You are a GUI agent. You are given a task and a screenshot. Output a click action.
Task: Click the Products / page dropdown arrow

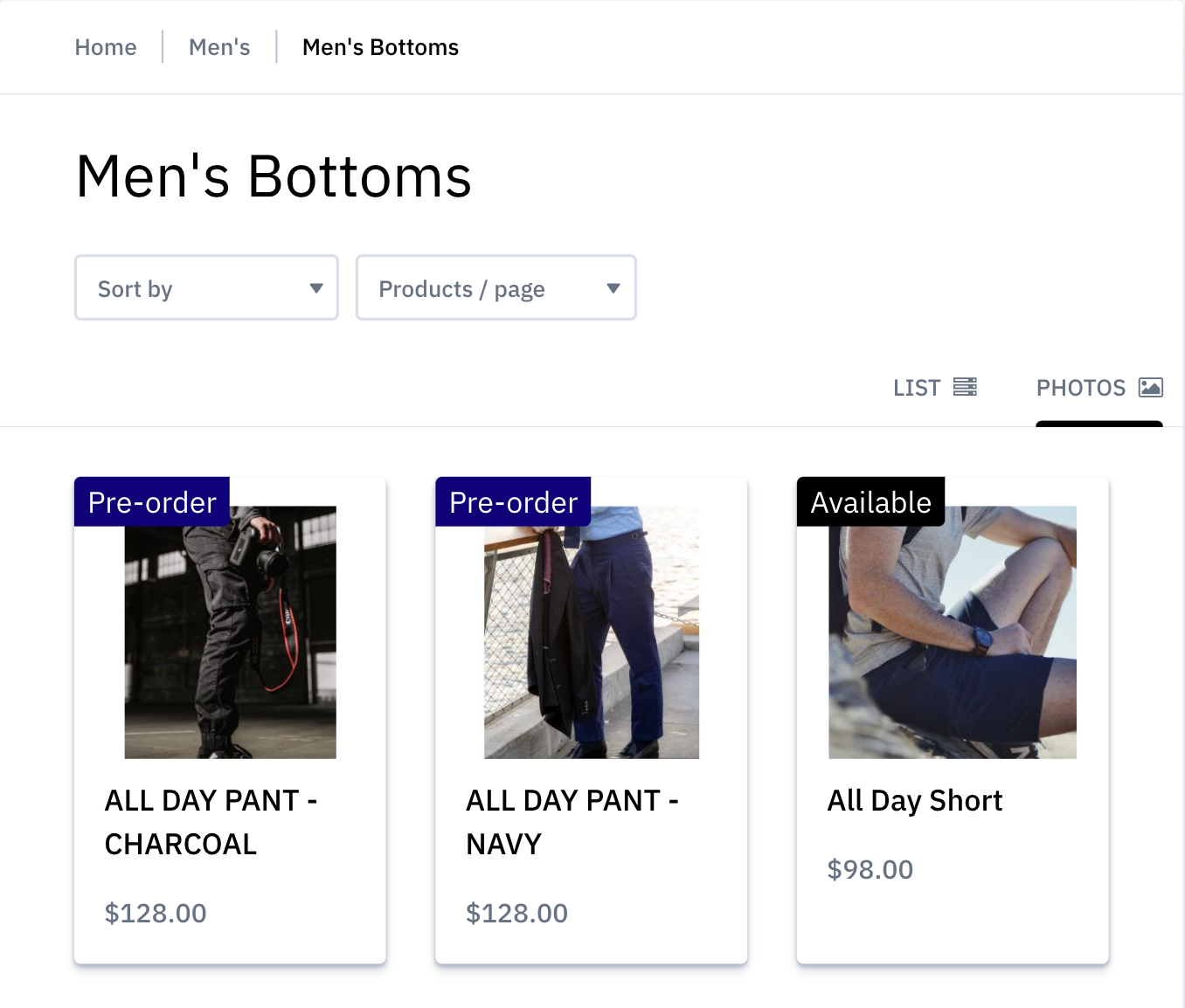click(613, 288)
